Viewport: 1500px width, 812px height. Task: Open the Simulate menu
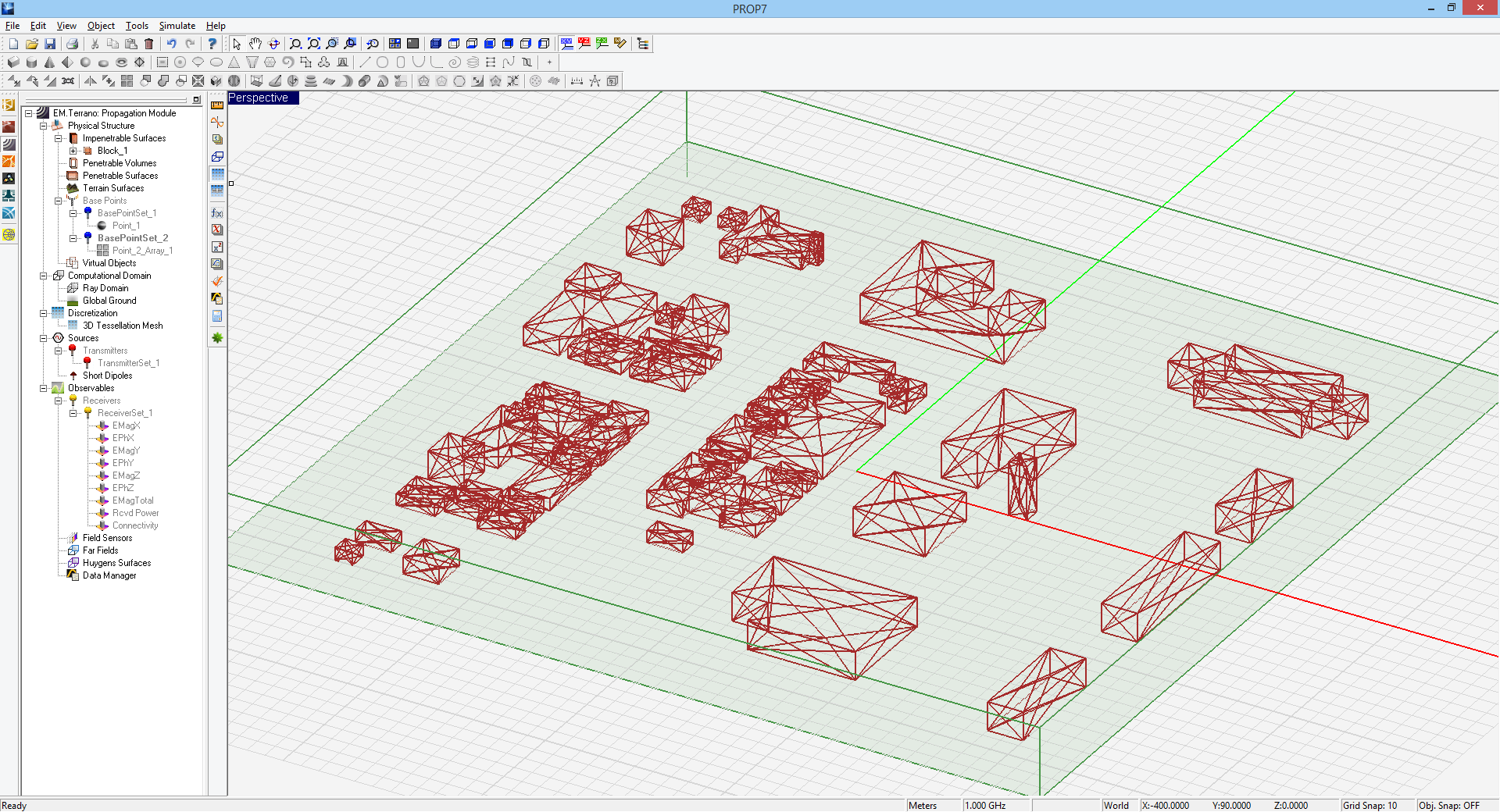pos(177,26)
